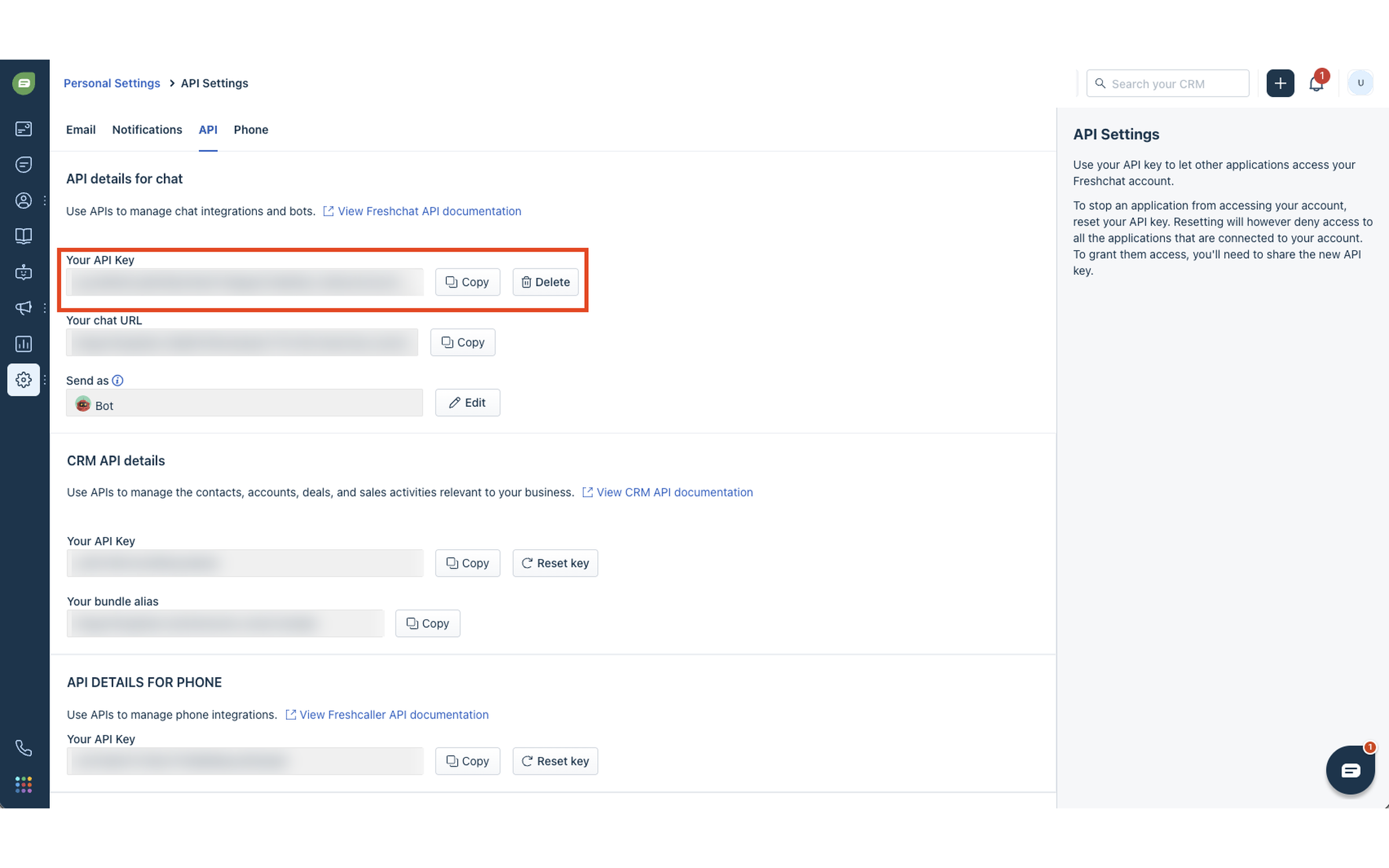Edit the Send as Bot setting
Screen dimensions: 1389x868
[x=468, y=402]
